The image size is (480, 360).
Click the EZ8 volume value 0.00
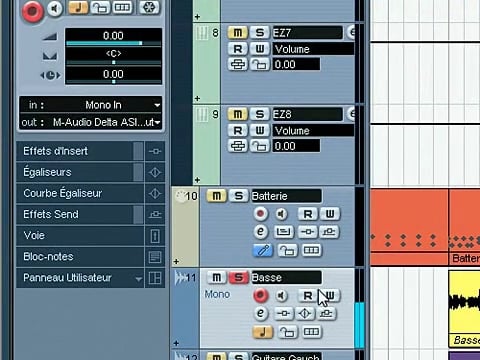(296, 146)
